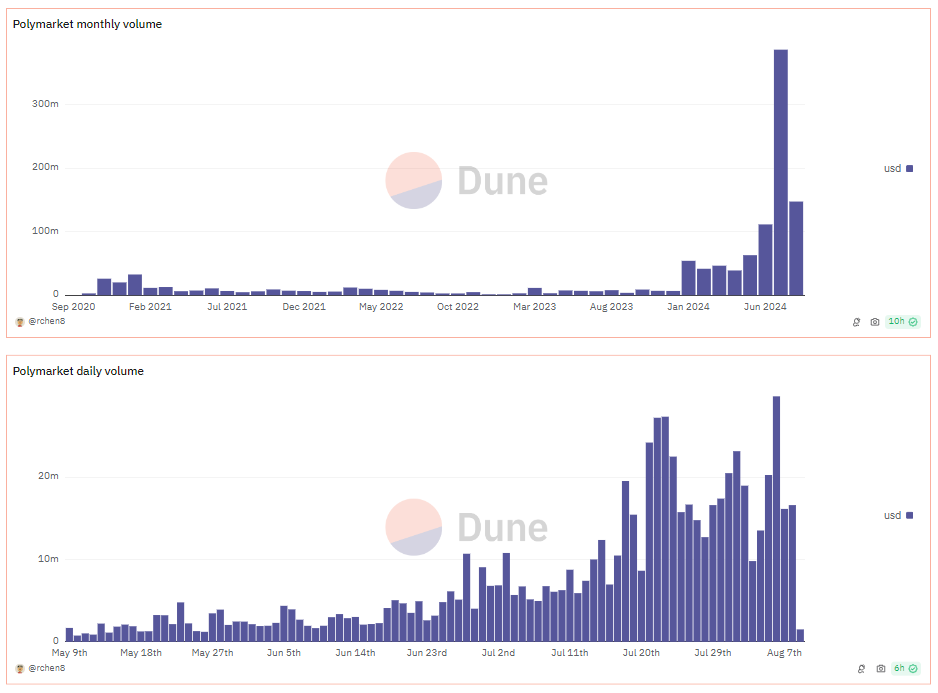The width and height of the screenshot is (938, 693).
Task: Click the Jul 29th axis label
Action: click(x=713, y=653)
